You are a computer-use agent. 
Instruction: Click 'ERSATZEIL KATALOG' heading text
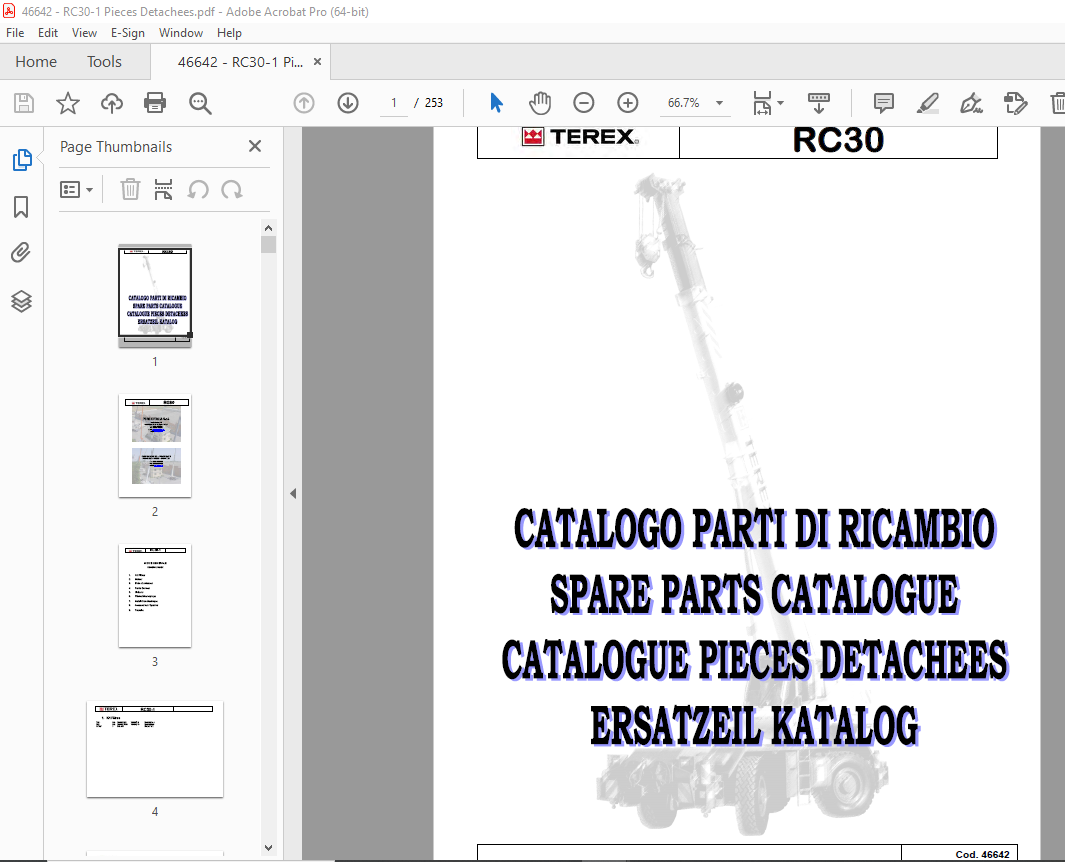tap(754, 727)
